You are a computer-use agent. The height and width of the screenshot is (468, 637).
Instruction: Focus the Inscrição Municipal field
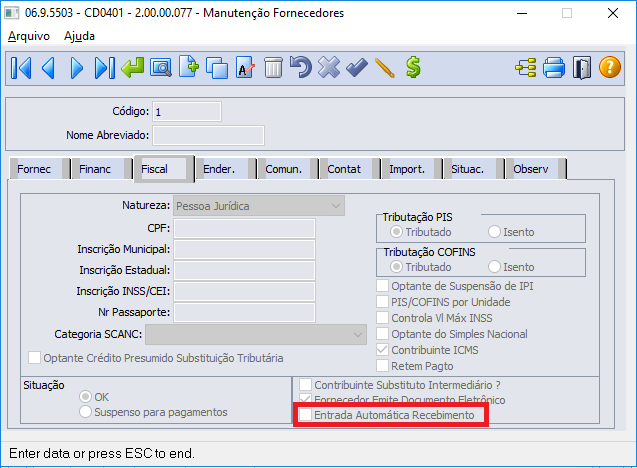pyautogui.click(x=245, y=250)
